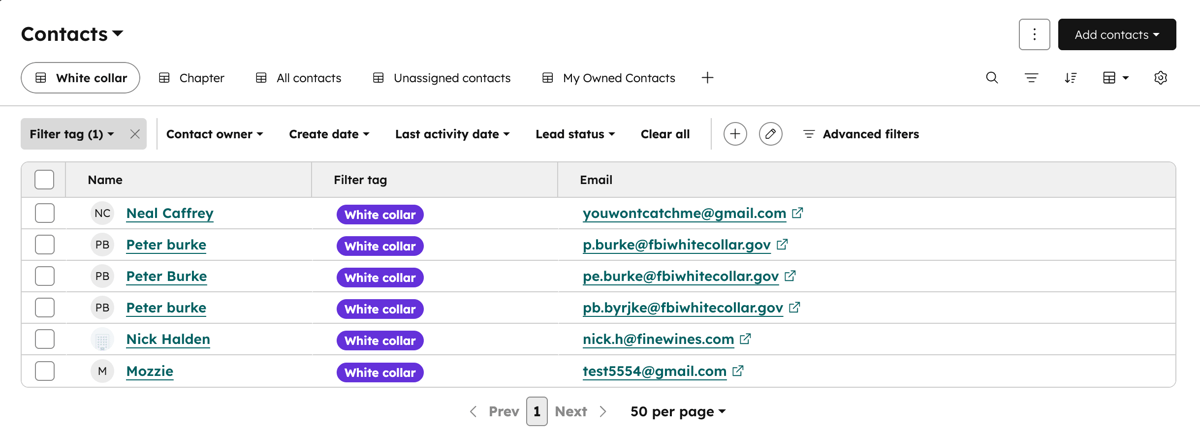Open the table view switcher dropdown
The image size is (1200, 433).
coord(1115,78)
